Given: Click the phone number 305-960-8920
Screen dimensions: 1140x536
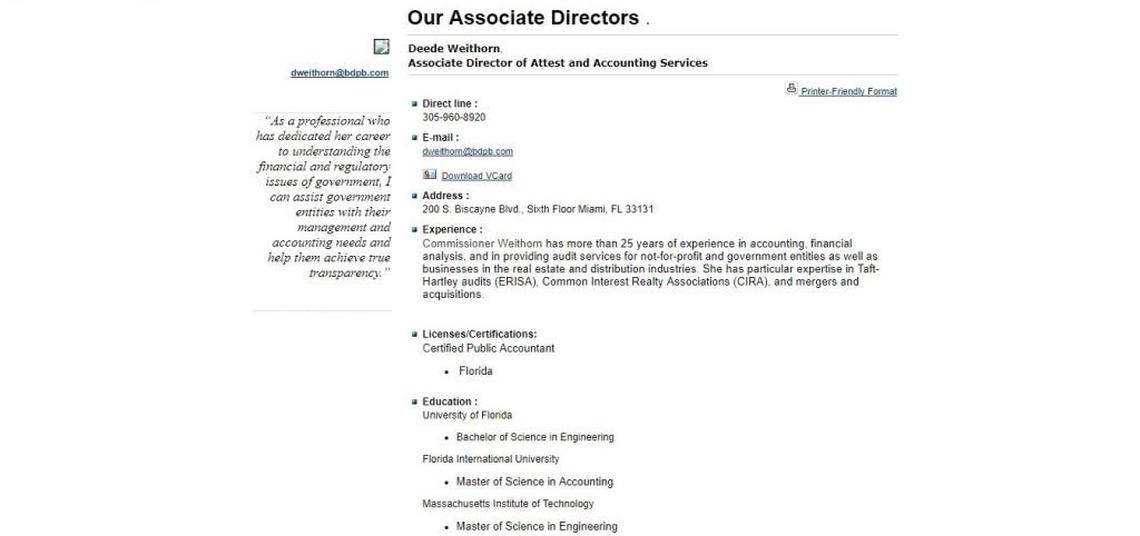Looking at the screenshot, I should [x=454, y=117].
